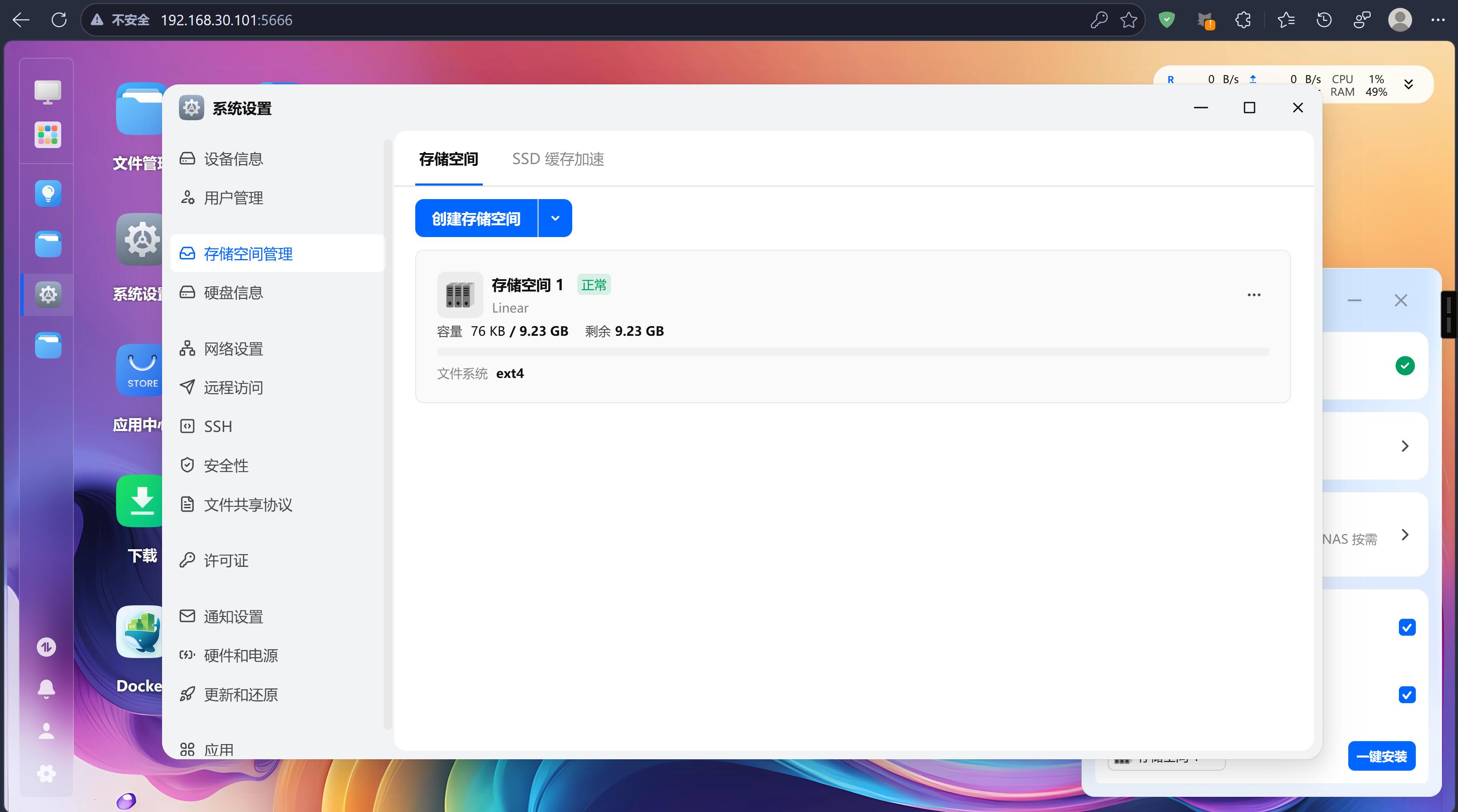Open the notification bell in the dock

point(46,689)
